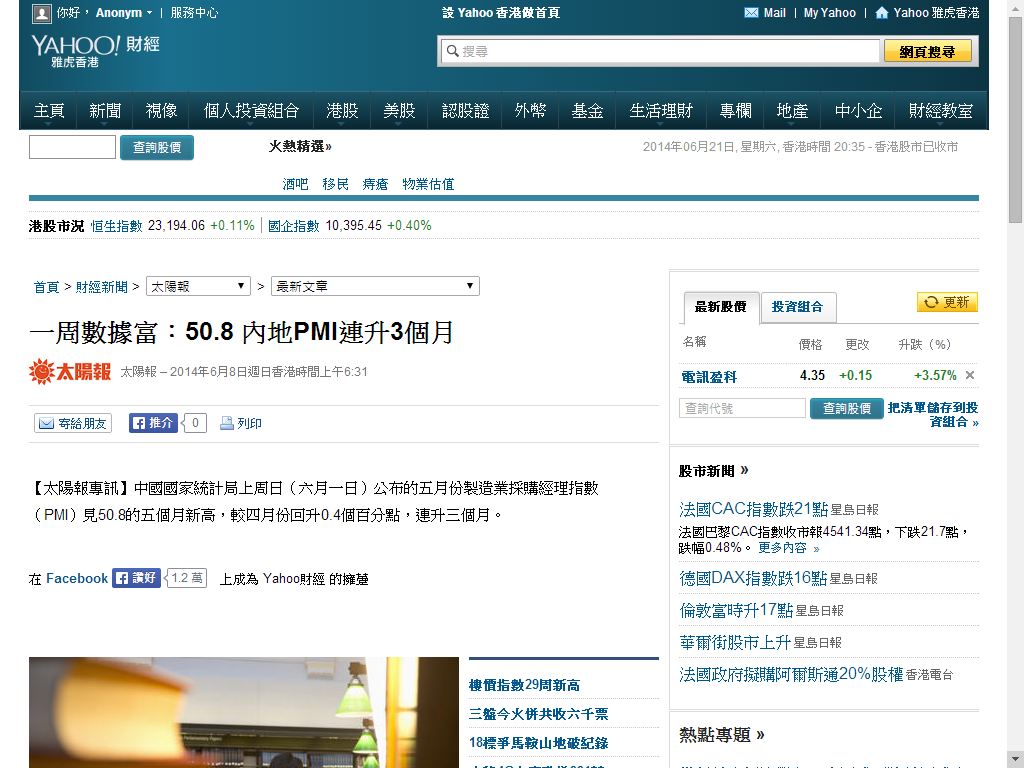Open the 最新文章 dropdown
This screenshot has height=768, width=1024.
pyautogui.click(x=375, y=286)
